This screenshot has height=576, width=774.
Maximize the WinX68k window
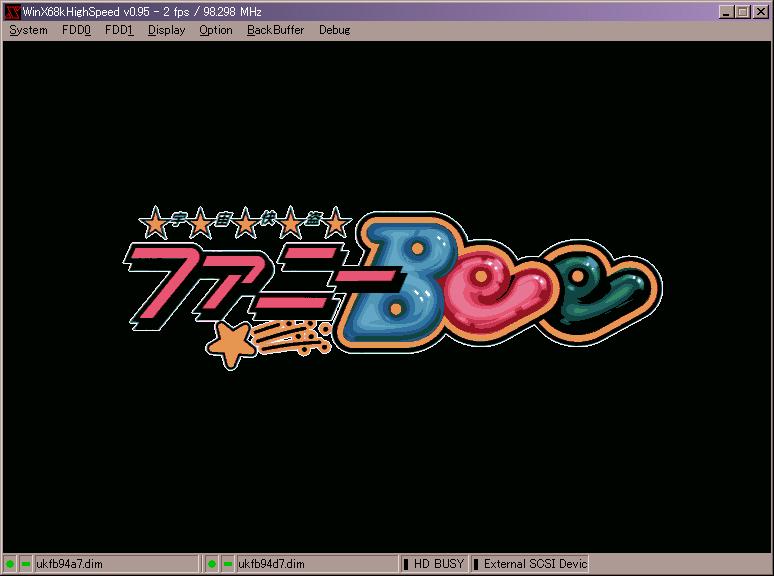pyautogui.click(x=742, y=12)
